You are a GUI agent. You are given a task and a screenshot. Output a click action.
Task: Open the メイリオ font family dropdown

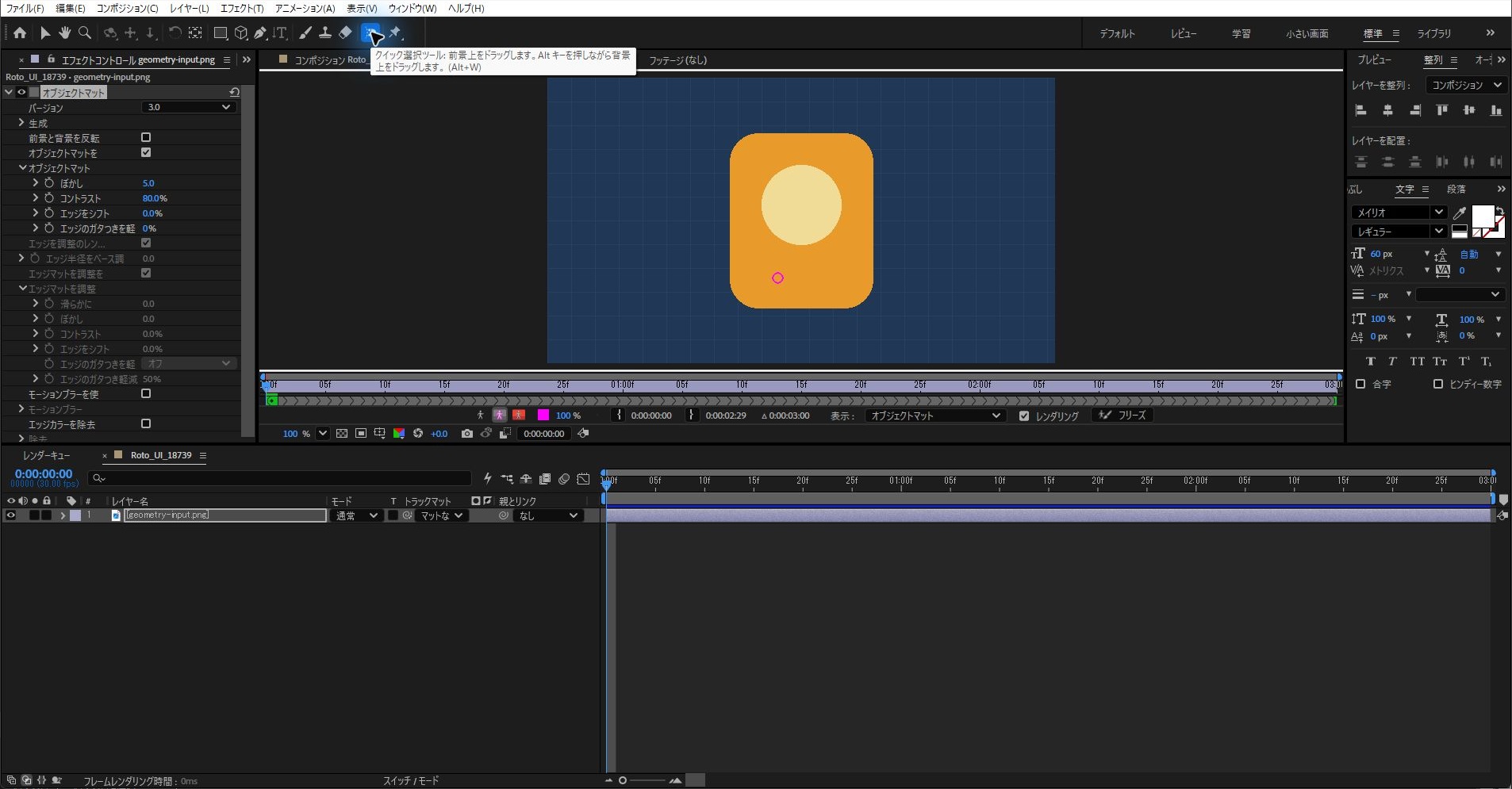pyautogui.click(x=1399, y=213)
